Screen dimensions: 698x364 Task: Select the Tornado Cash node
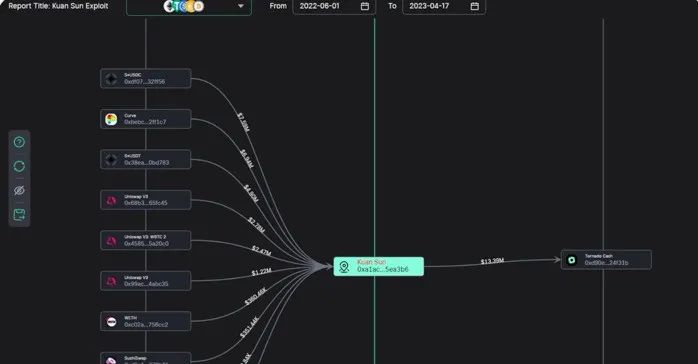coord(606,260)
